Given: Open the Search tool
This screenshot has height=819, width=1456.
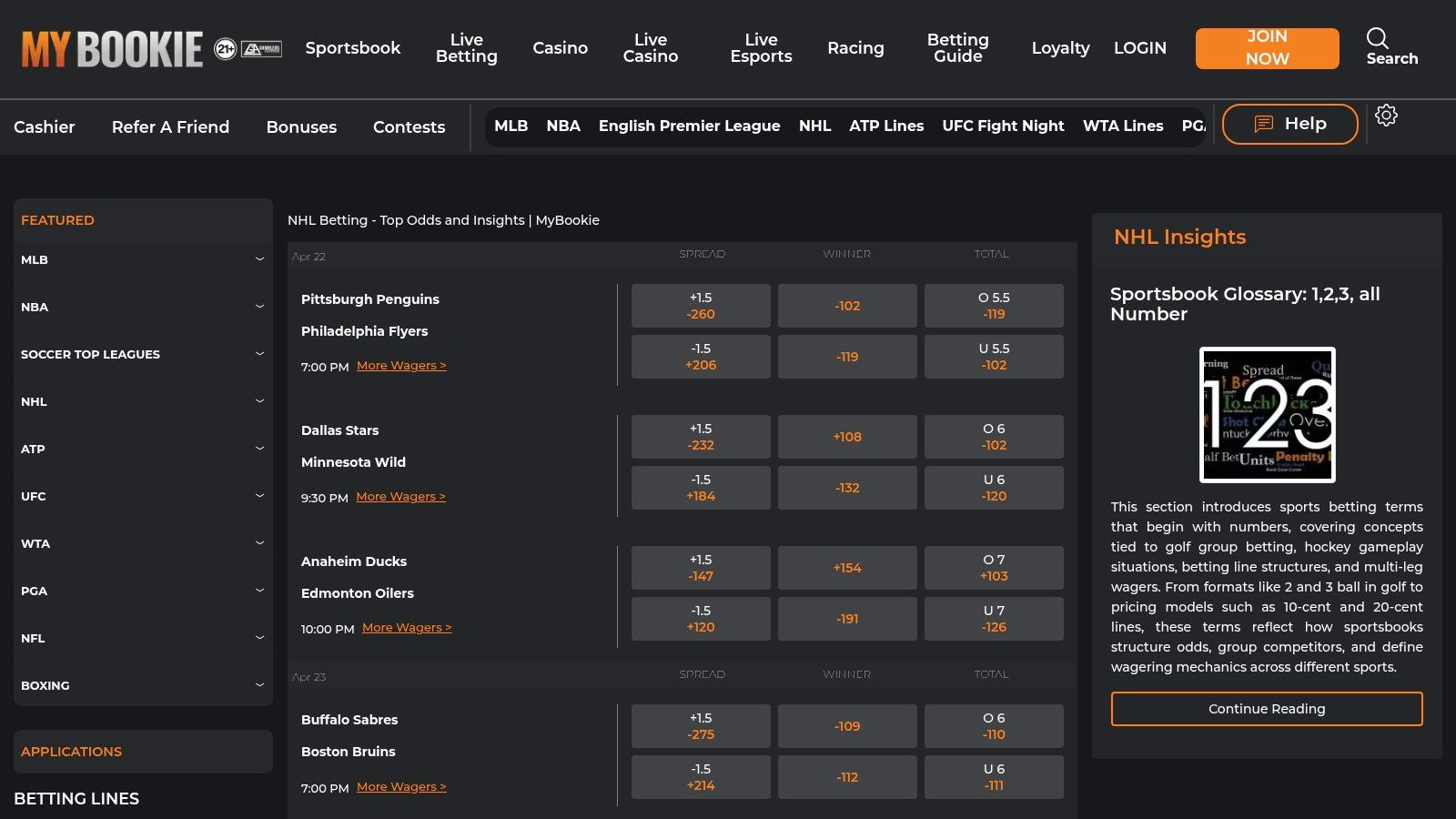Looking at the screenshot, I should [1390, 47].
